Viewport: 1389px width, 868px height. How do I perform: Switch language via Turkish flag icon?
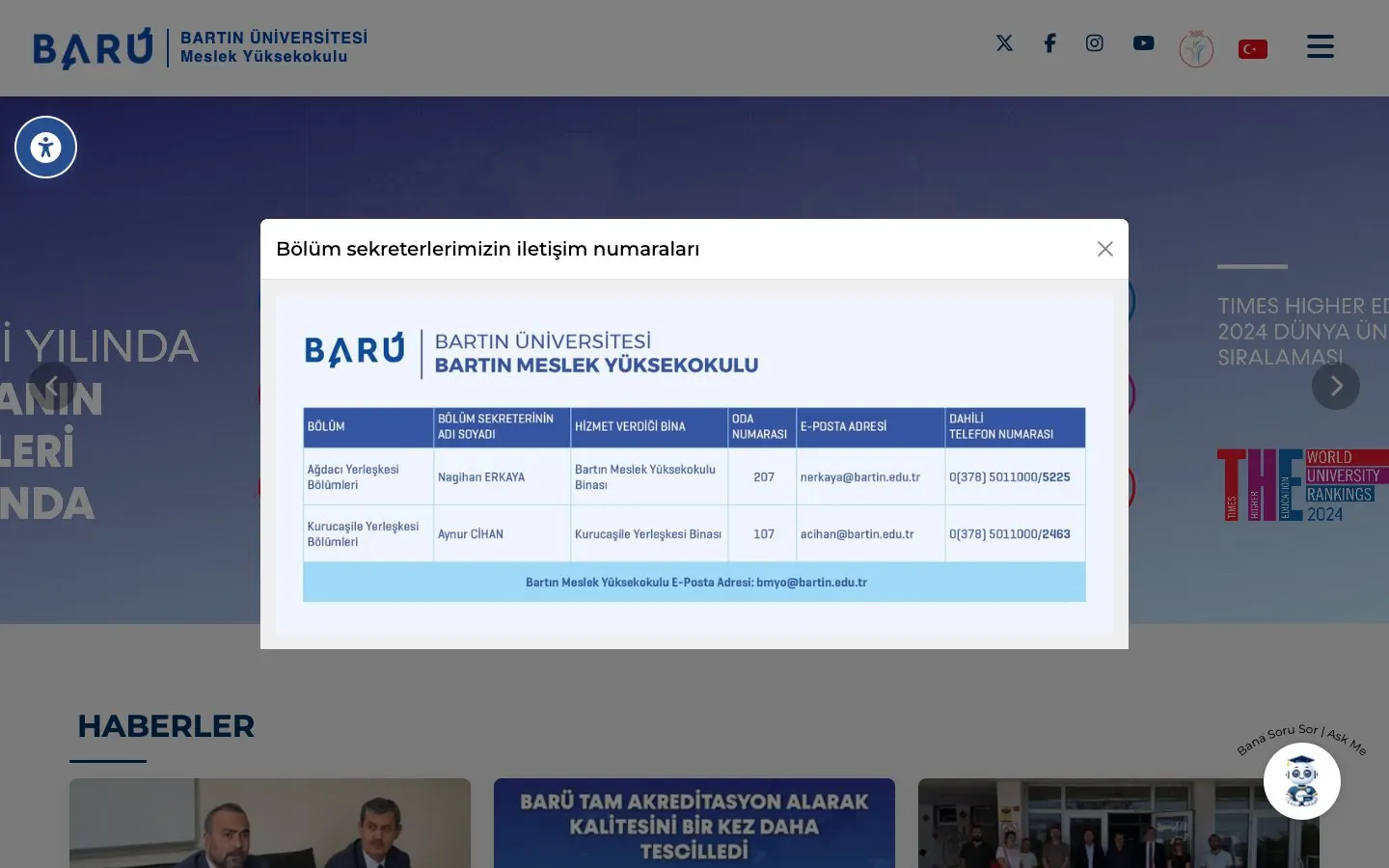click(1252, 48)
